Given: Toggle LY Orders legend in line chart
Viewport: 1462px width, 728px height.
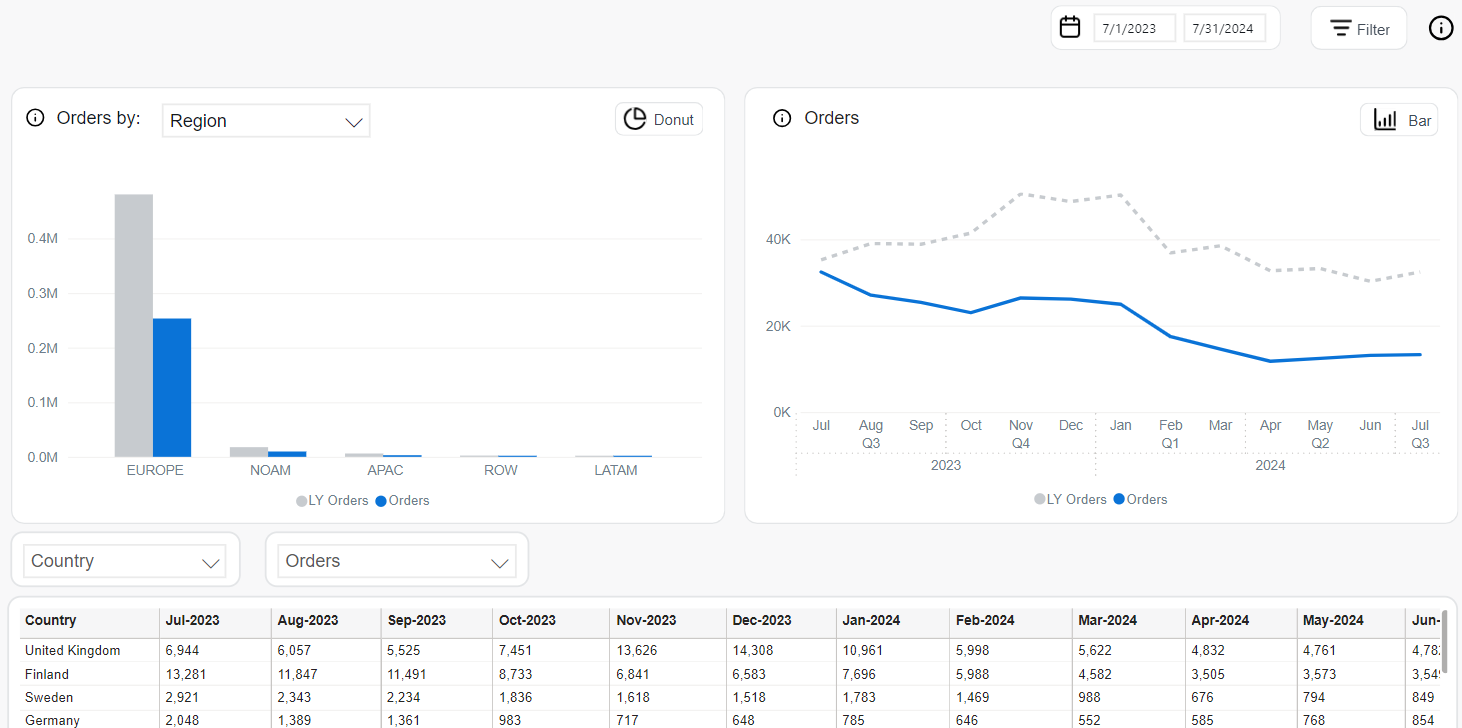Looking at the screenshot, I should pos(1070,499).
